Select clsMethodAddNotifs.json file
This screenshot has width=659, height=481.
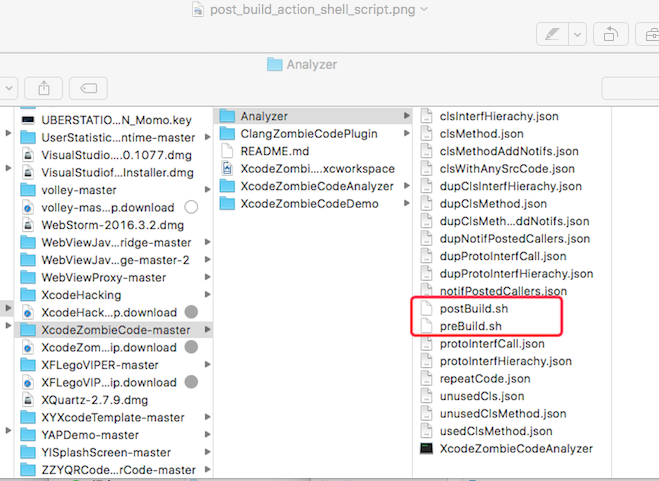tap(509, 151)
